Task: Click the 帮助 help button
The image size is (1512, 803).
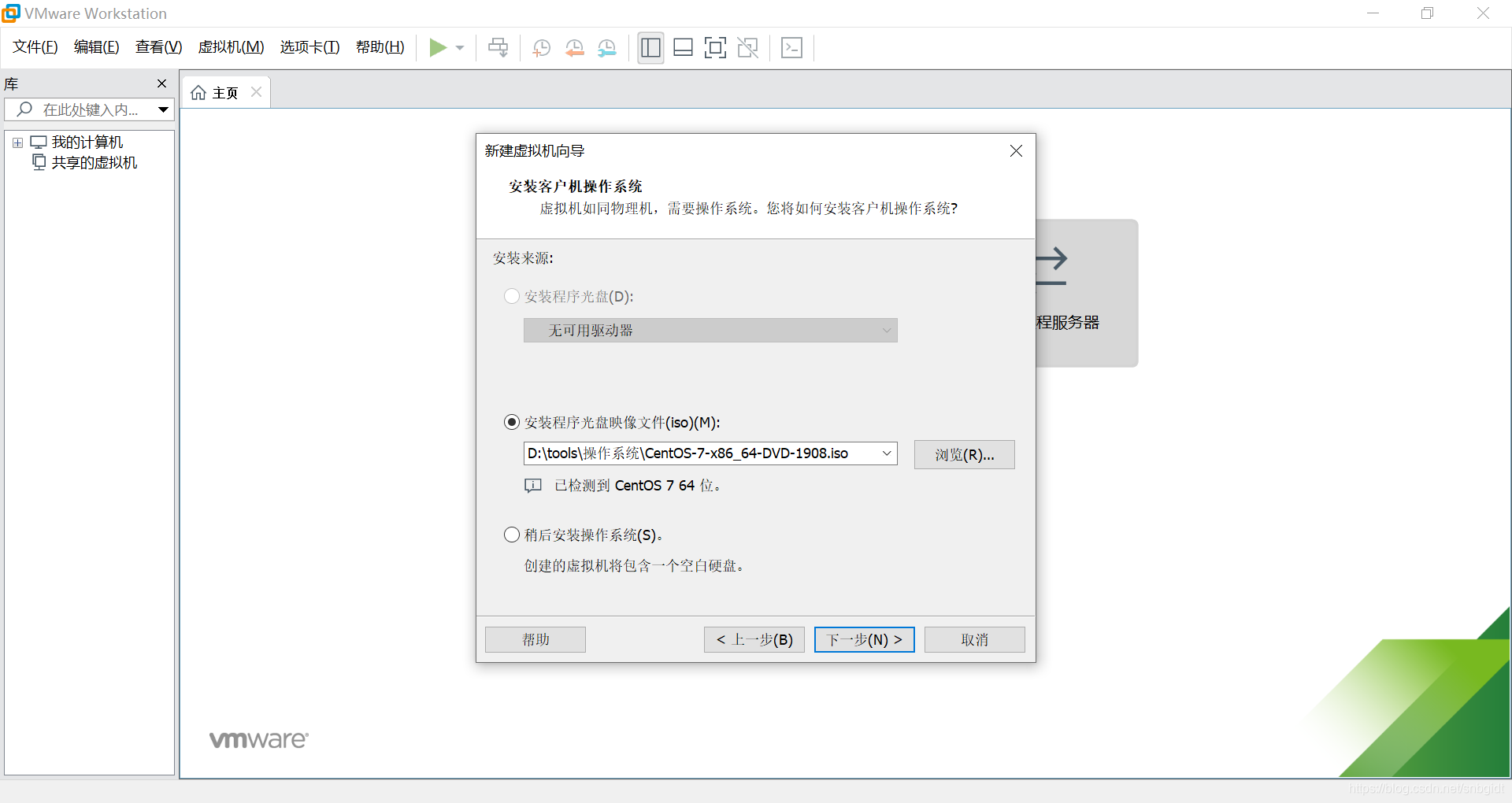Action: pyautogui.click(x=535, y=639)
